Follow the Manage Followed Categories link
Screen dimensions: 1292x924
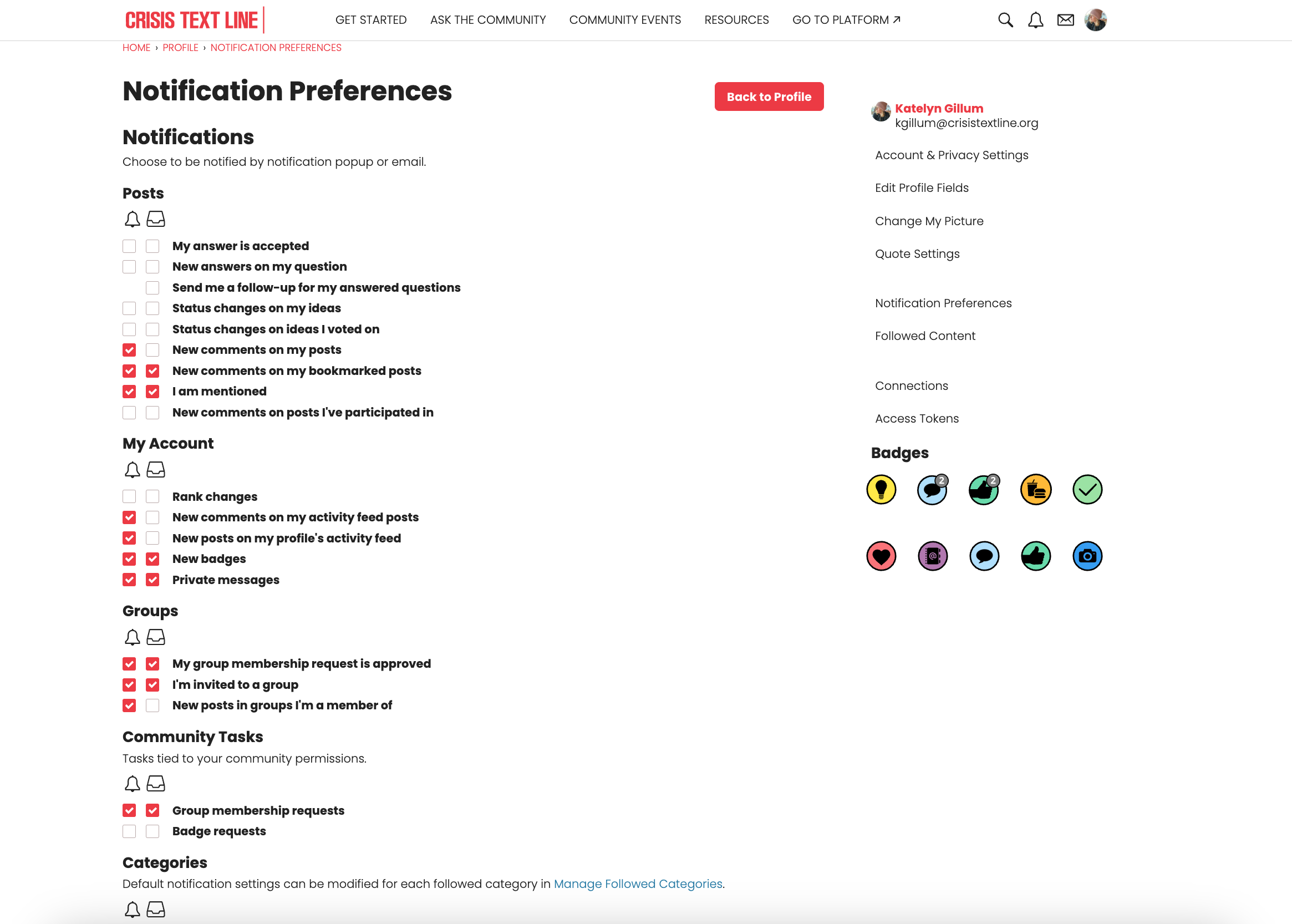pyautogui.click(x=638, y=884)
